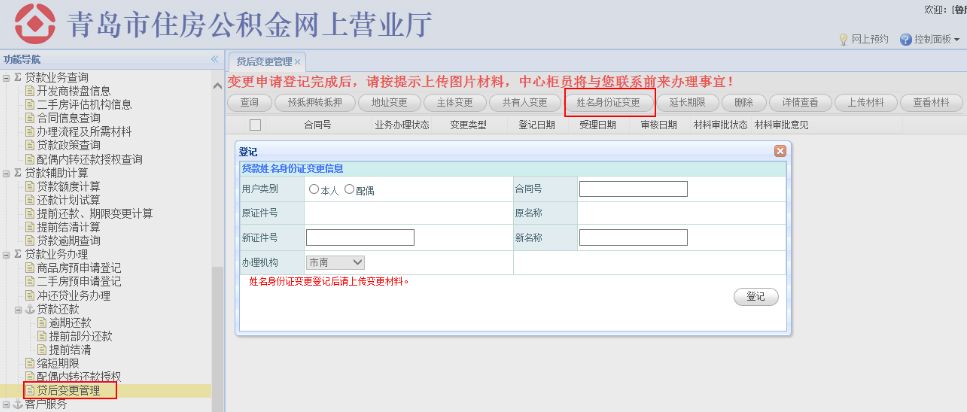Click the document icon beside 贷款政策查询

tap(30, 145)
